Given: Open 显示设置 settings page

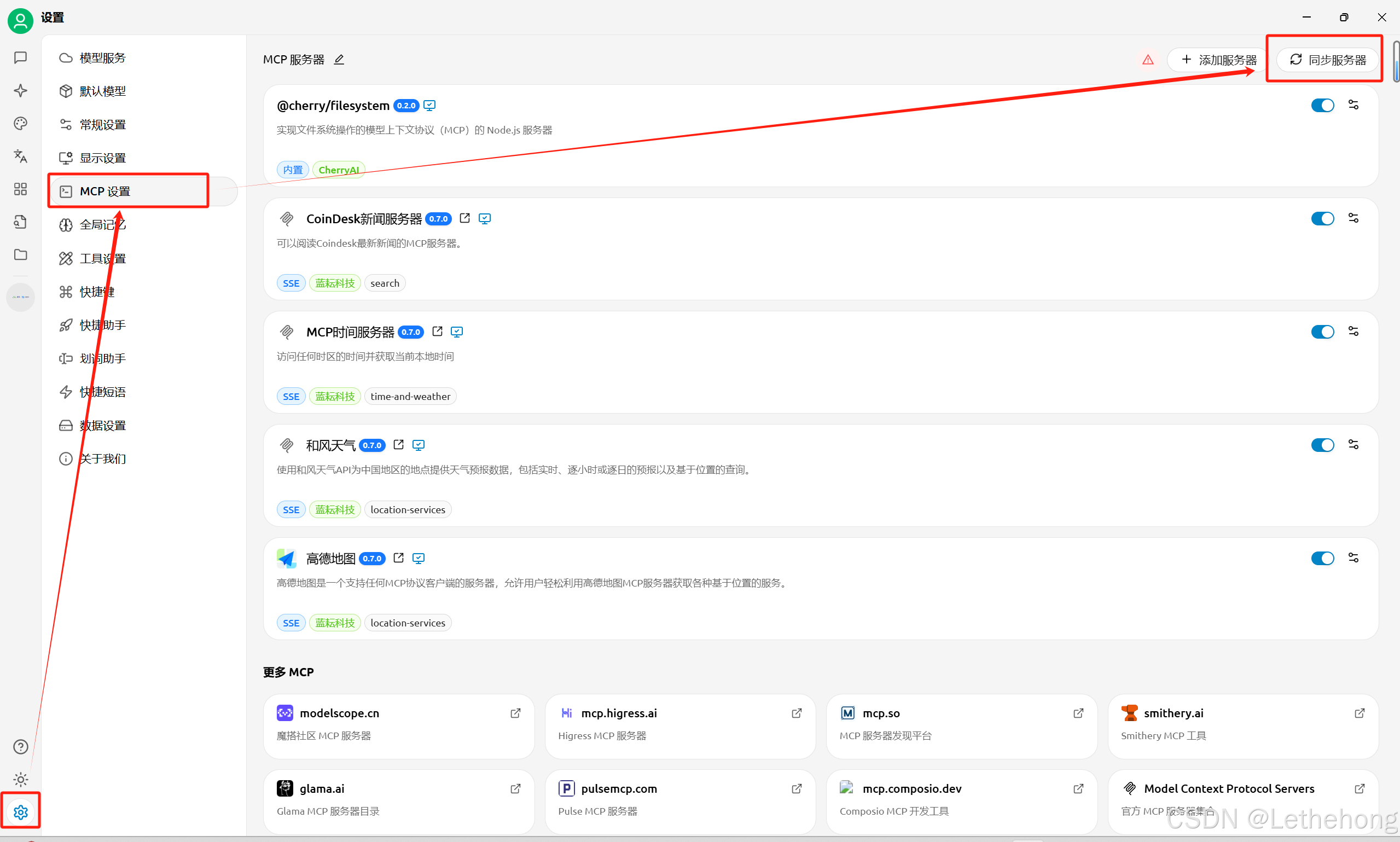Looking at the screenshot, I should pos(143,158).
